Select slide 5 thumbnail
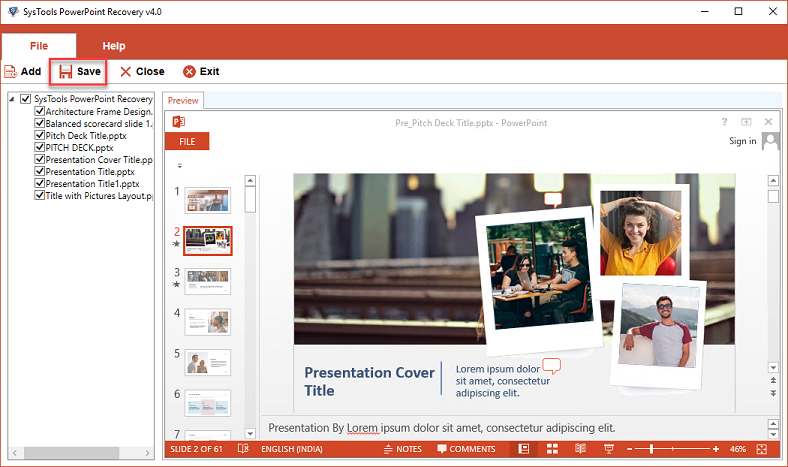The height and width of the screenshot is (467, 788). (x=208, y=362)
